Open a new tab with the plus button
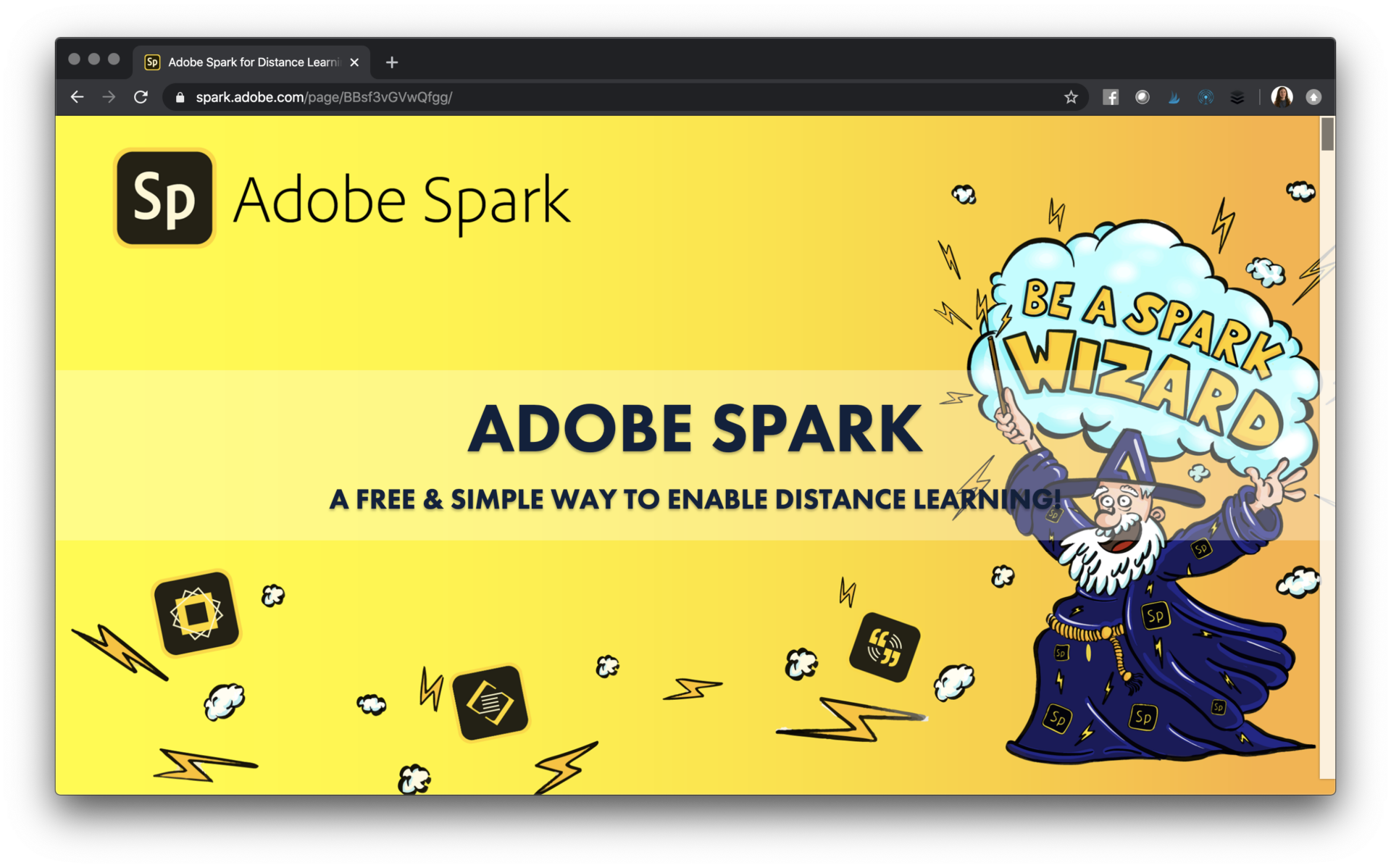This screenshot has width=1391, height=868. [391, 62]
